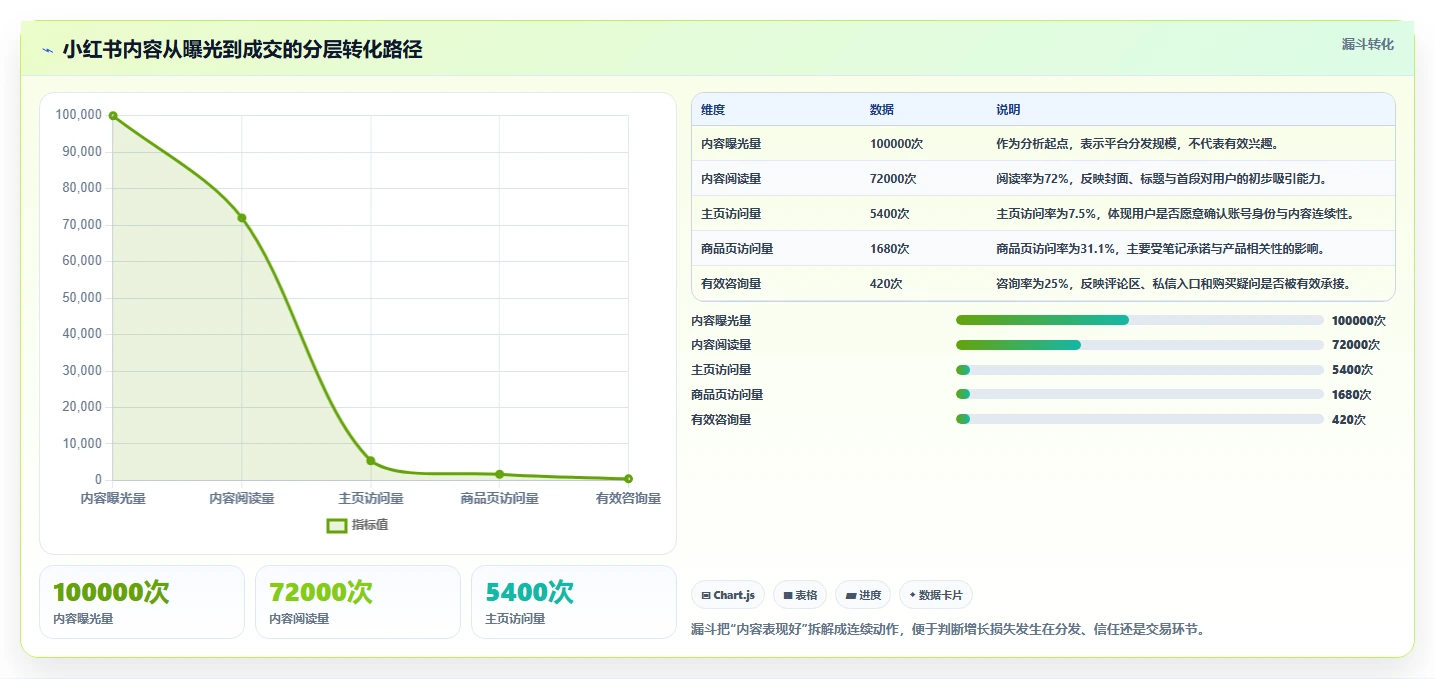The height and width of the screenshot is (679, 1435).
Task: Click the 420次 value beside the progress bar
Action: pos(1349,420)
